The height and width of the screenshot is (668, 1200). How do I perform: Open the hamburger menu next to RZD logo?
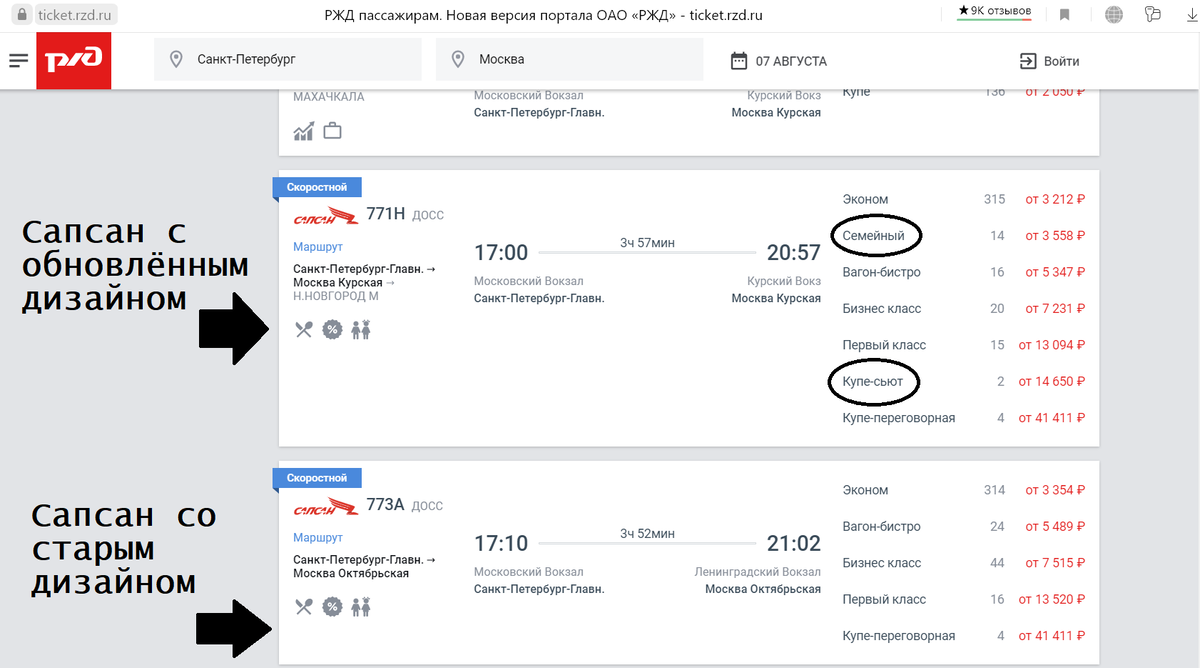pos(19,61)
